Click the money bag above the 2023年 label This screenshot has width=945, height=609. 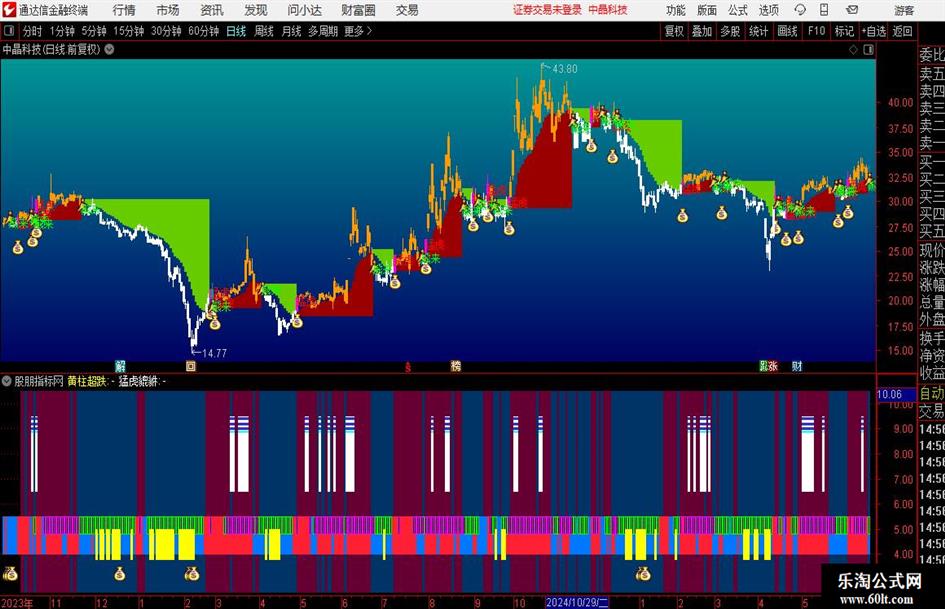click(x=10, y=573)
